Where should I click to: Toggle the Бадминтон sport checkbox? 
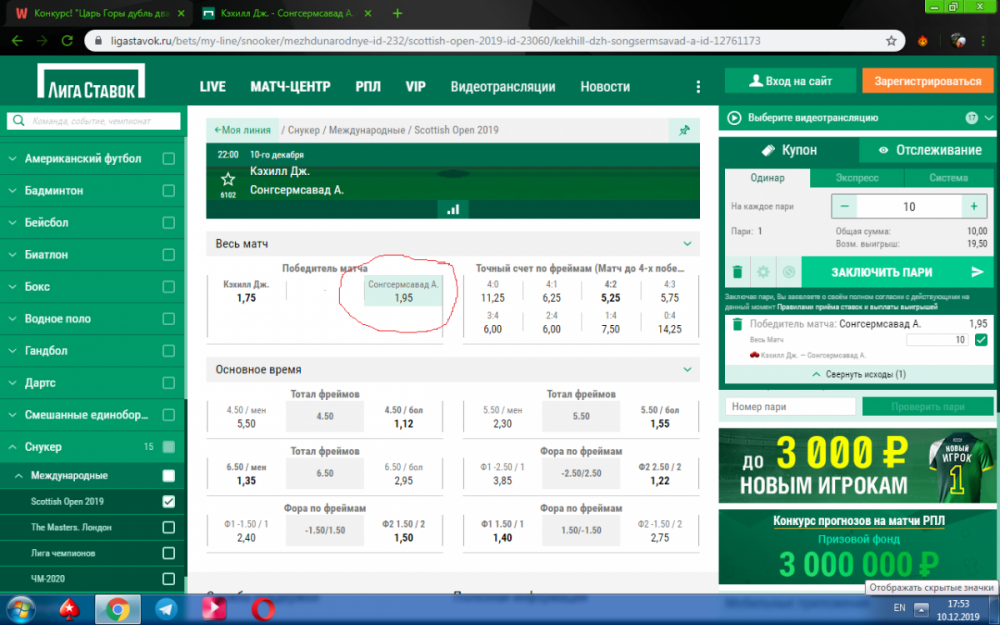click(168, 190)
